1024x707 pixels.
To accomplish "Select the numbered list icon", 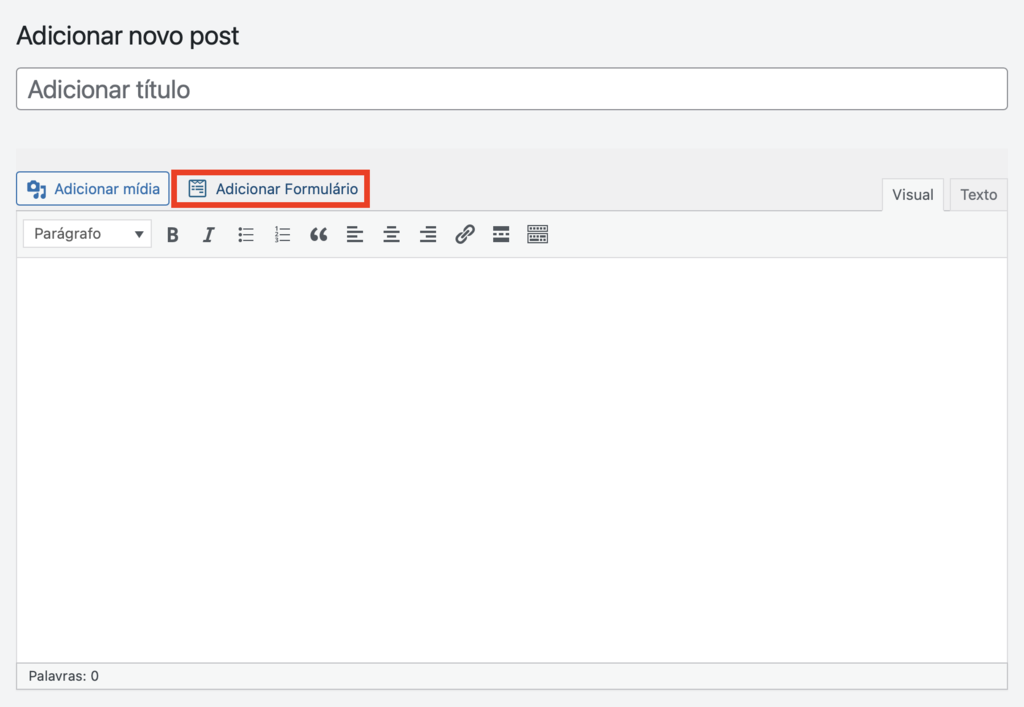I will (281, 234).
